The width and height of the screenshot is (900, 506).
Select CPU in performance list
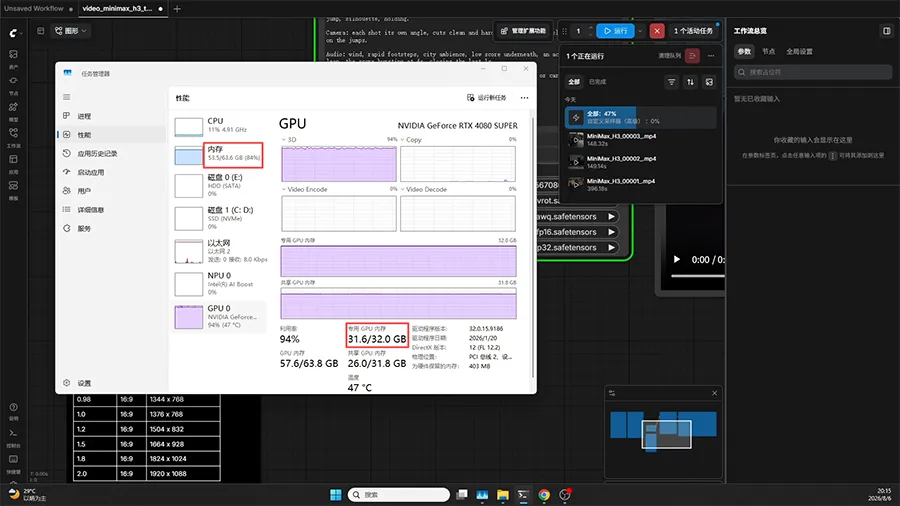219,126
